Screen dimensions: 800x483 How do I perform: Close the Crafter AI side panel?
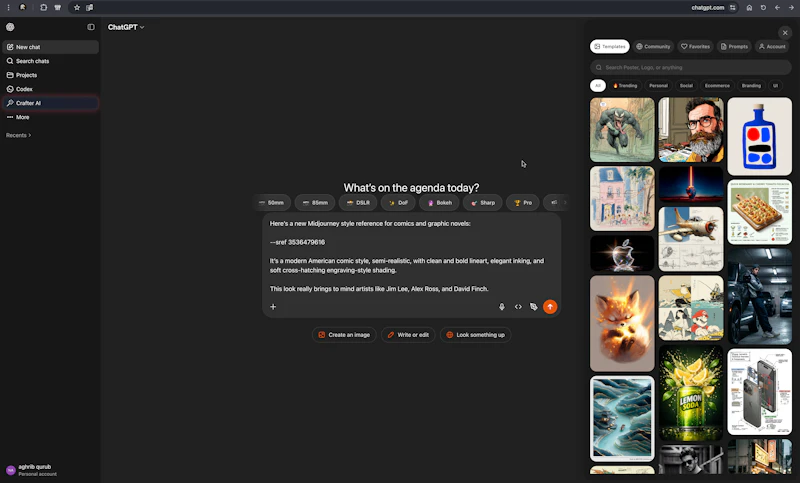tap(785, 33)
